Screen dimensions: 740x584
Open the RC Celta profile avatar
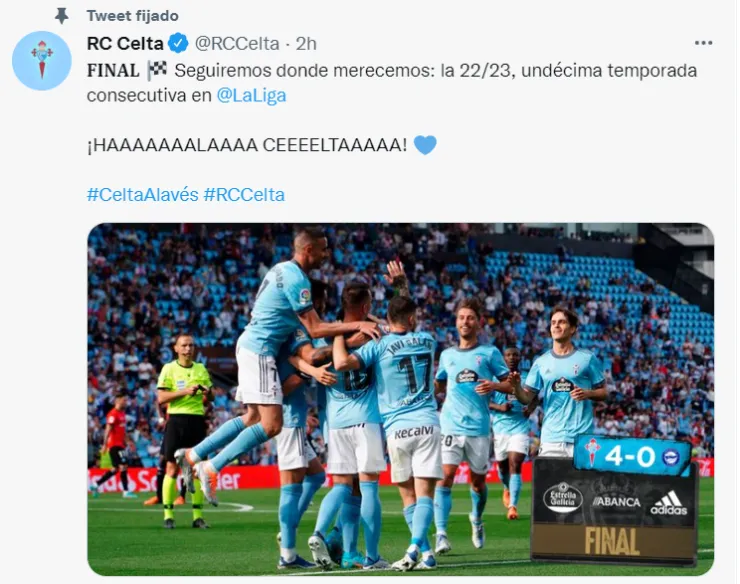point(42,61)
